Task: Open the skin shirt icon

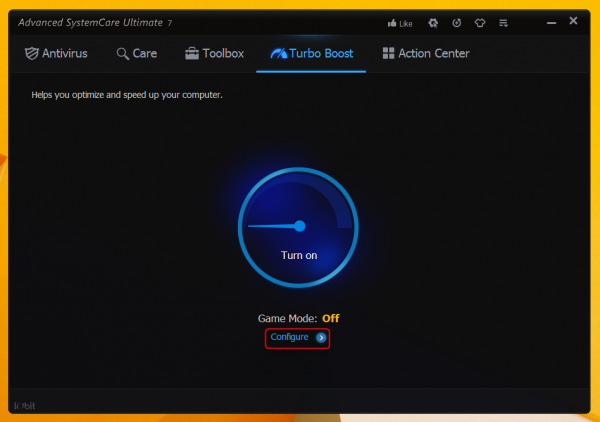Action: (480, 23)
